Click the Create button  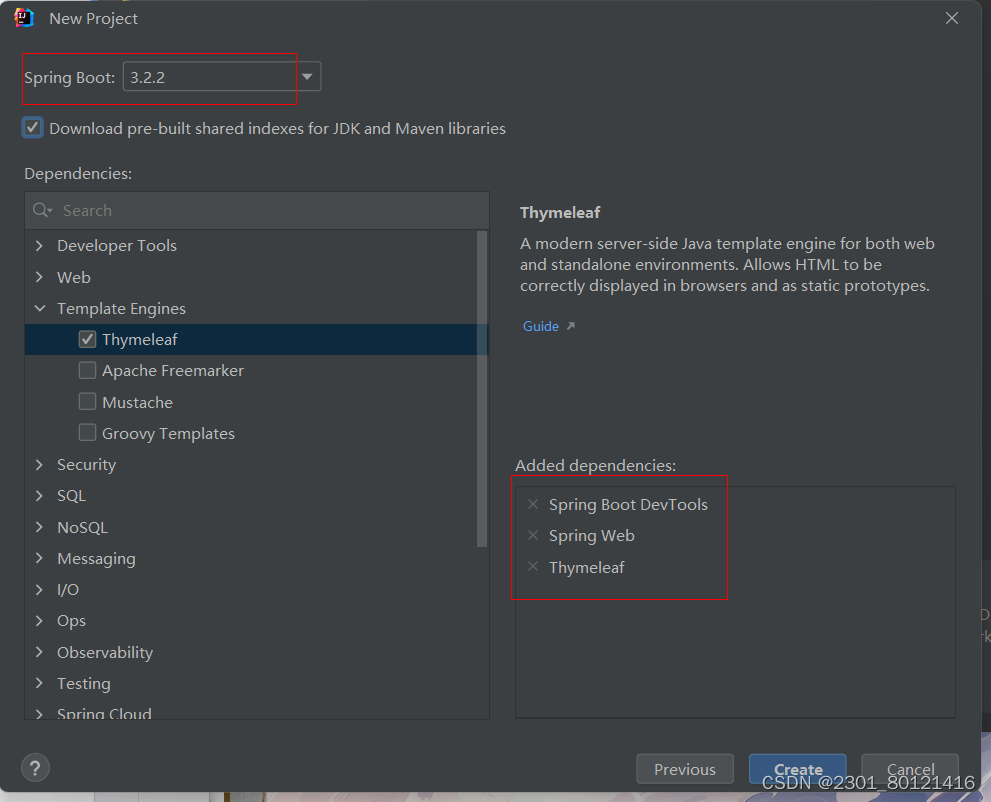pos(798,769)
